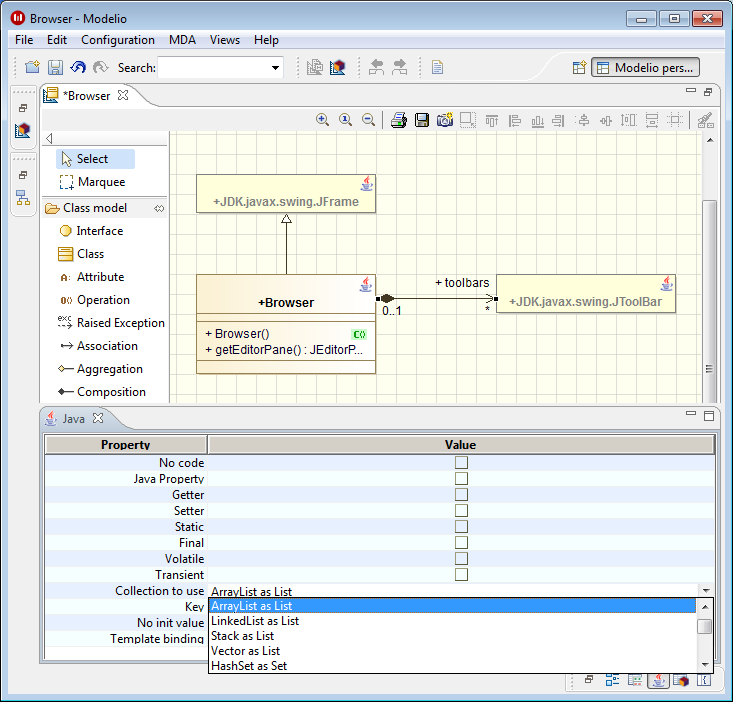Choose the Operation tool
Image resolution: width=733 pixels, height=702 pixels.
pyautogui.click(x=95, y=300)
